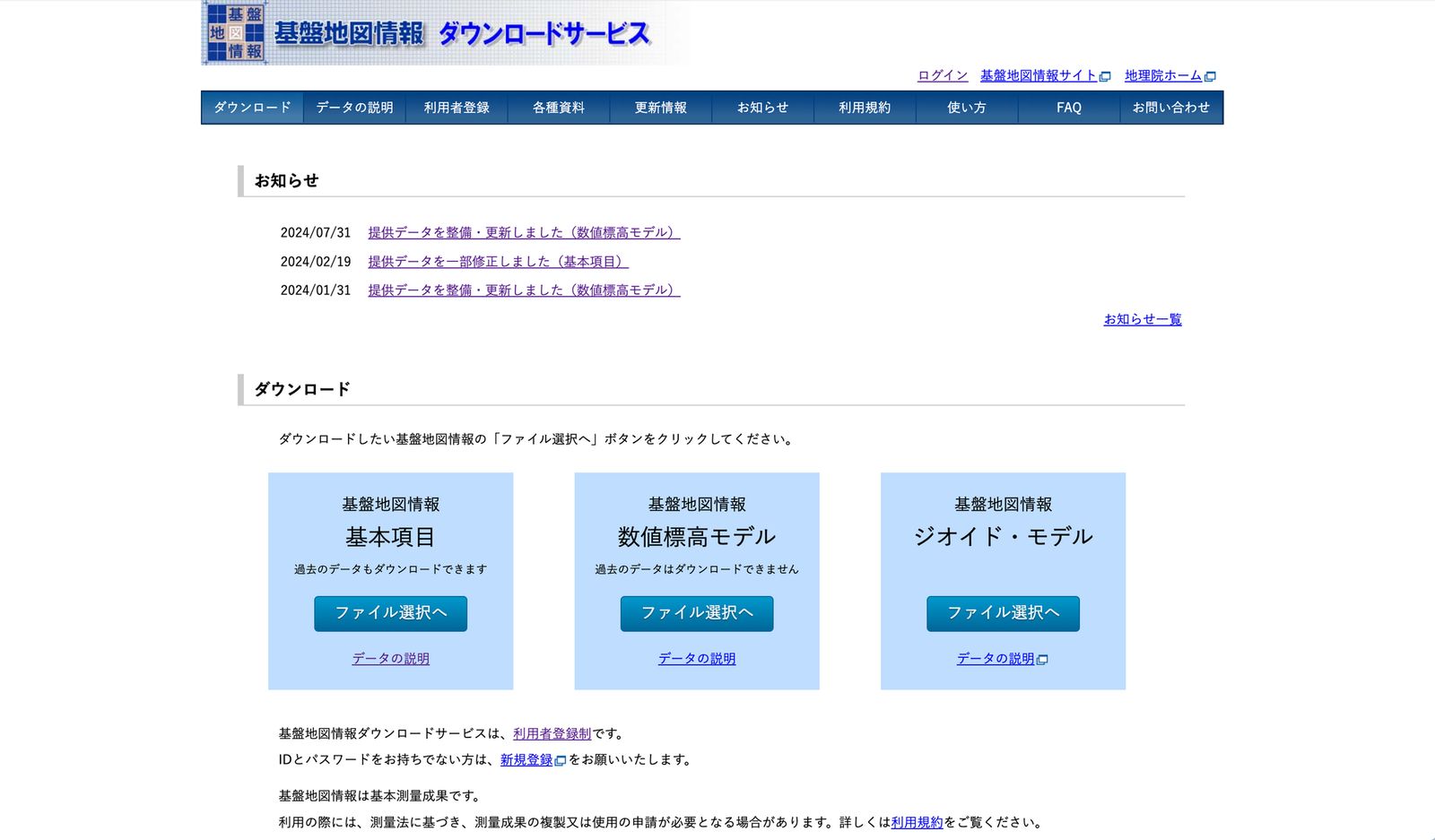This screenshot has width=1435, height=840.
Task: Open the 2024/07/31 数値標高モデル update notice
Action: point(524,232)
